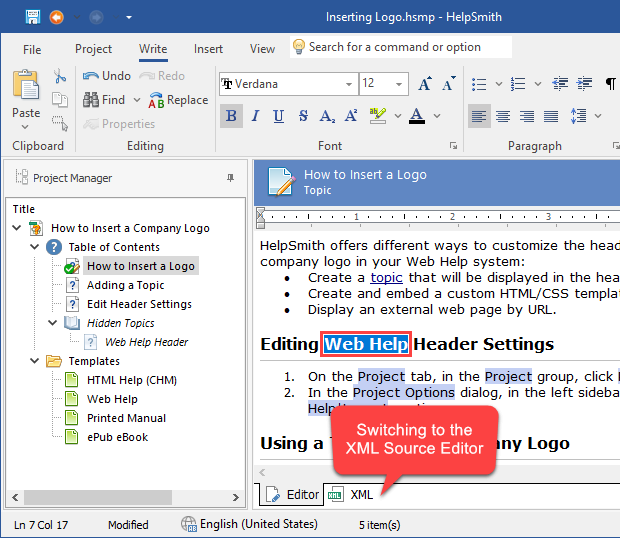Click English (United States) language indicator
The image size is (620, 538).
[250, 524]
